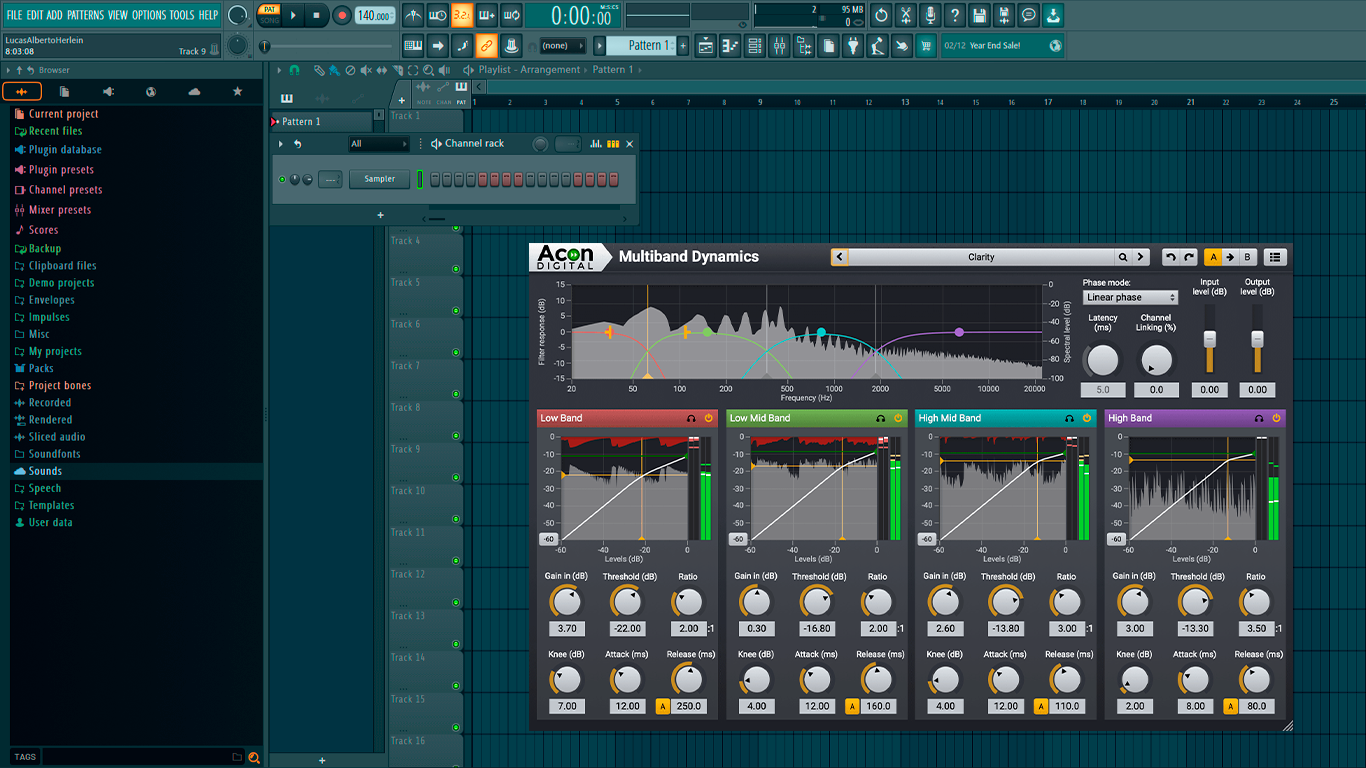Open the plugin picker plug icon
Image resolution: width=1366 pixels, height=768 pixels.
(853, 45)
